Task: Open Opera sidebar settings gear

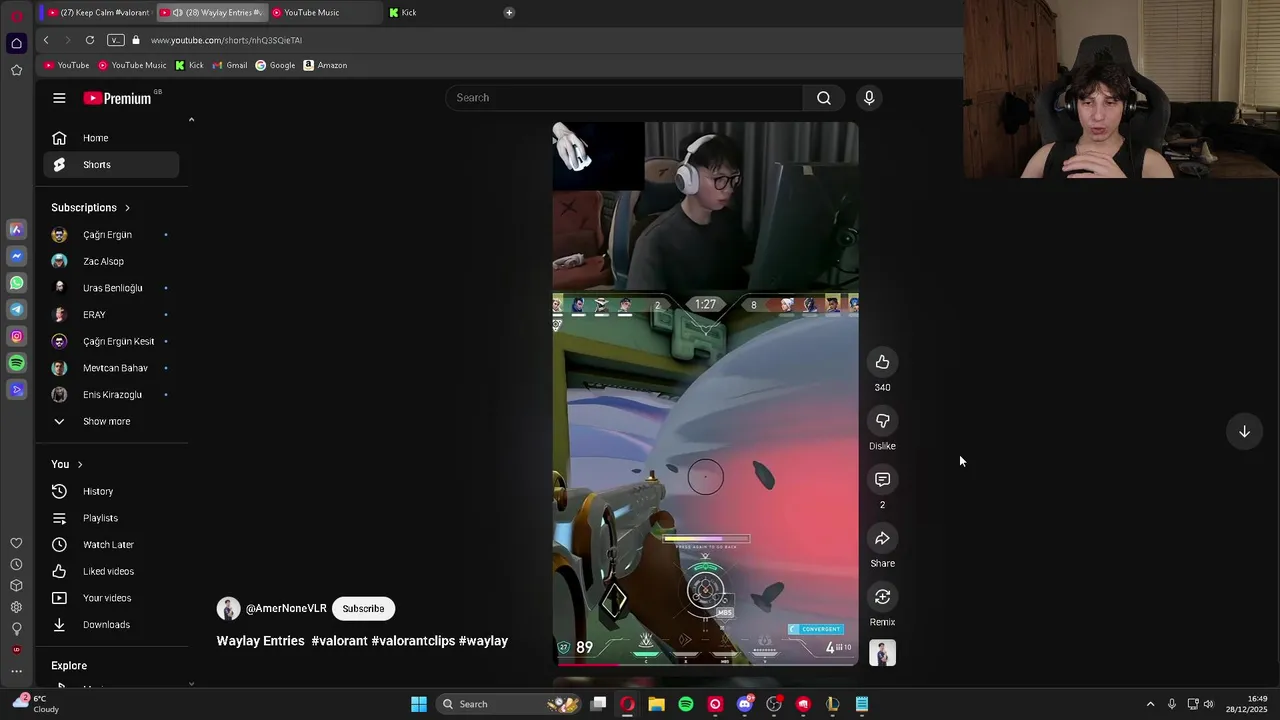Action: (16, 607)
